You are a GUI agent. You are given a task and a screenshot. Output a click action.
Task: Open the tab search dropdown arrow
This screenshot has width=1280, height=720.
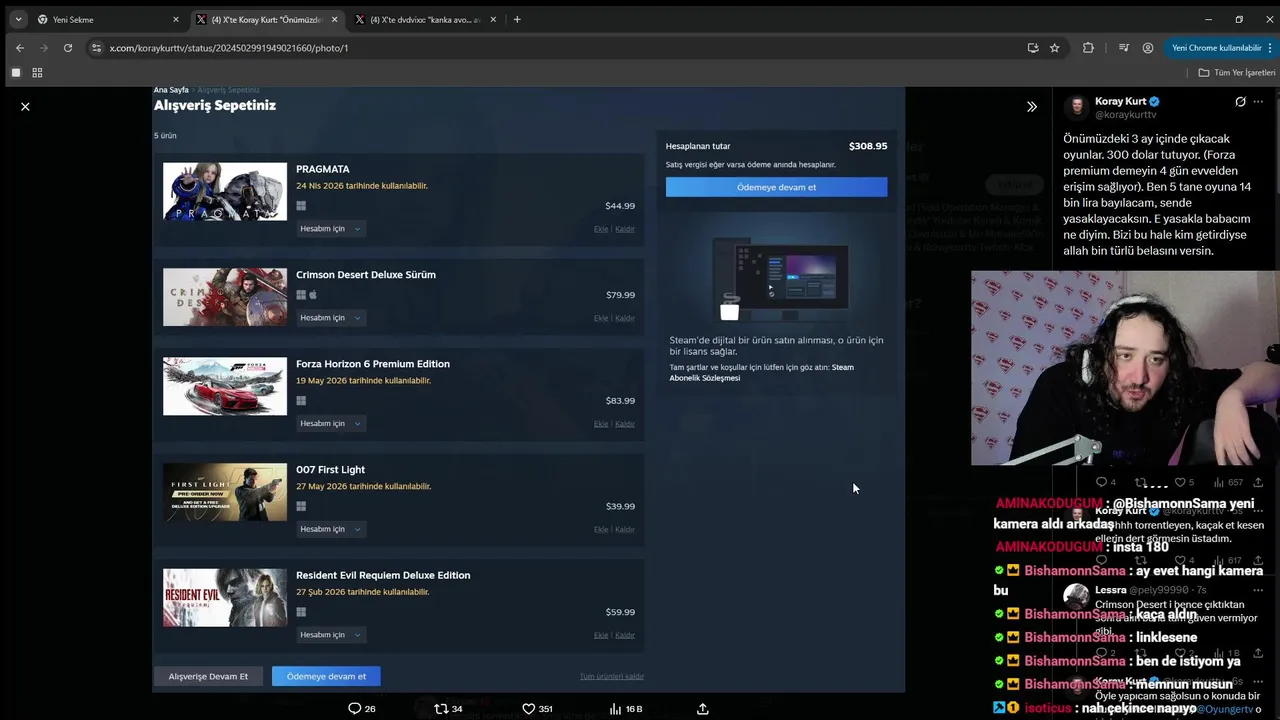pos(18,19)
